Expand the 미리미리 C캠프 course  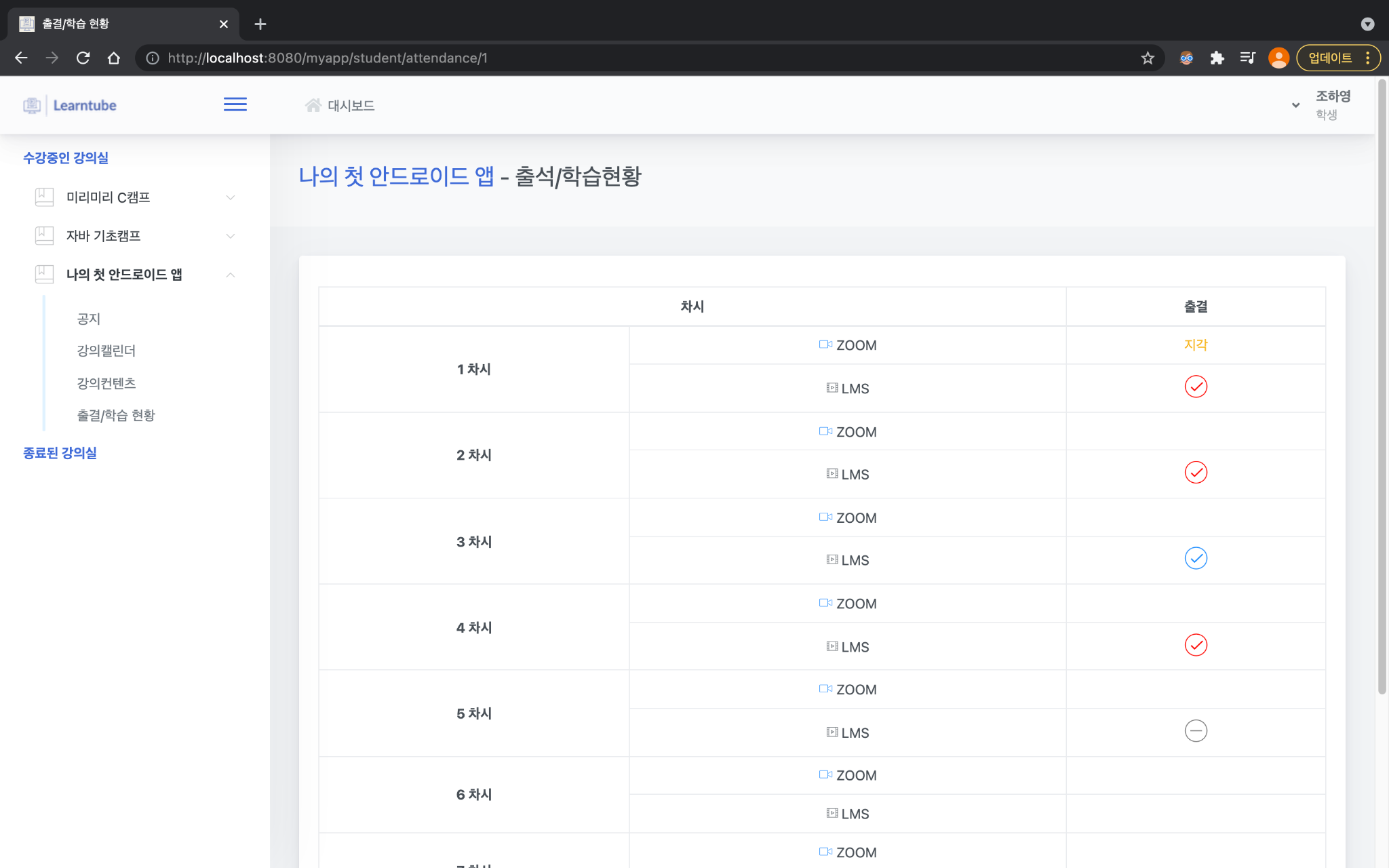point(230,197)
